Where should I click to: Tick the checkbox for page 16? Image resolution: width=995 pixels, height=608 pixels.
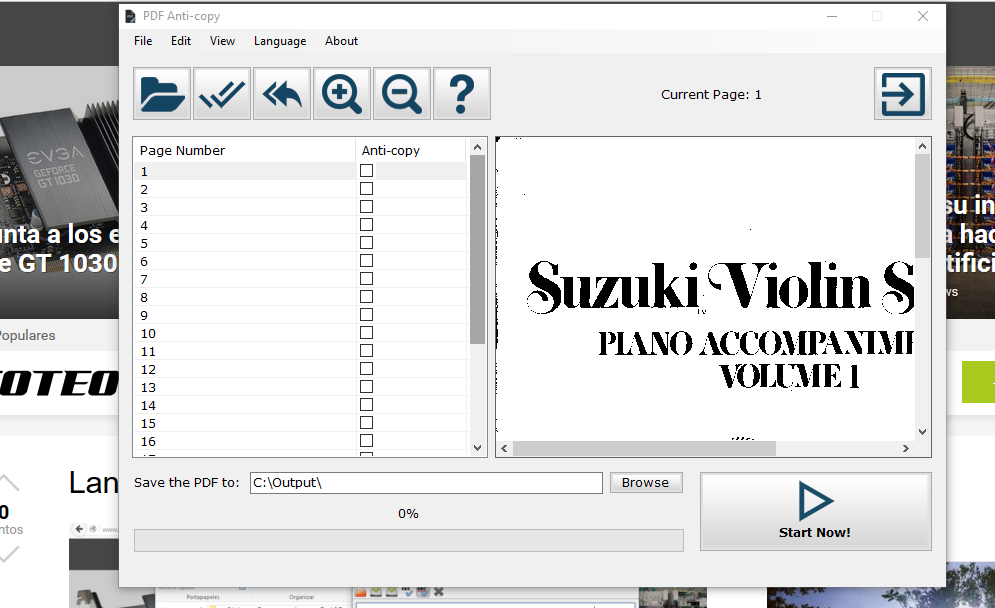tap(366, 440)
